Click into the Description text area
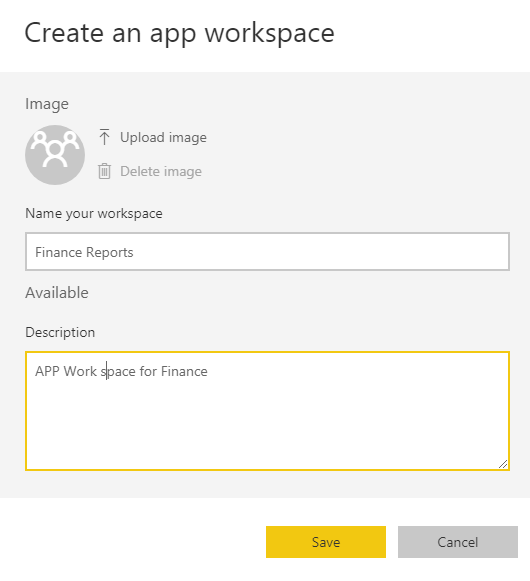This screenshot has height=581, width=530. point(268,411)
